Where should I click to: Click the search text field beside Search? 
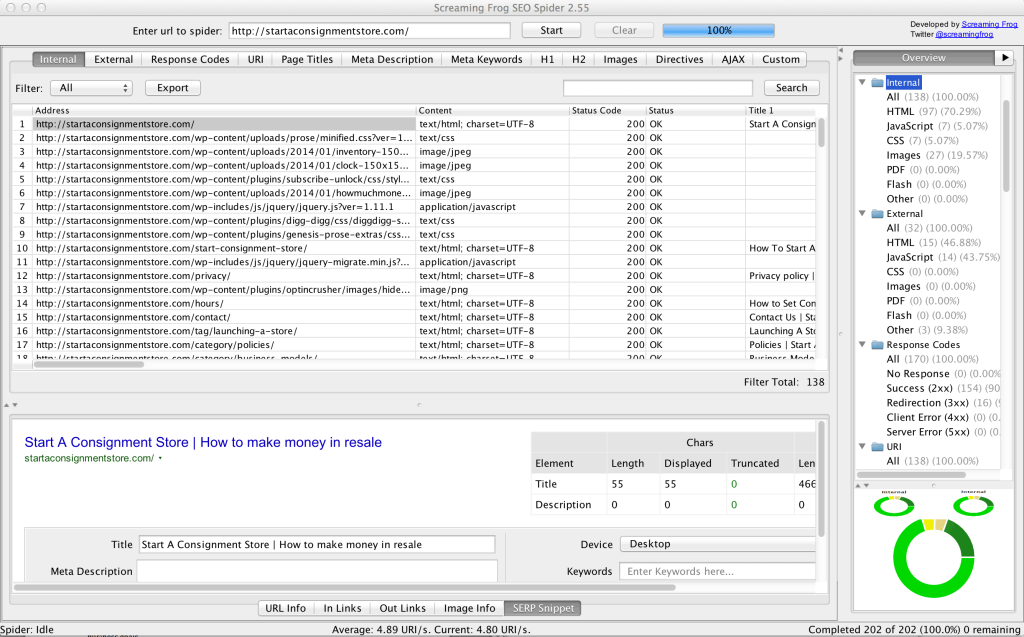[x=658, y=88]
